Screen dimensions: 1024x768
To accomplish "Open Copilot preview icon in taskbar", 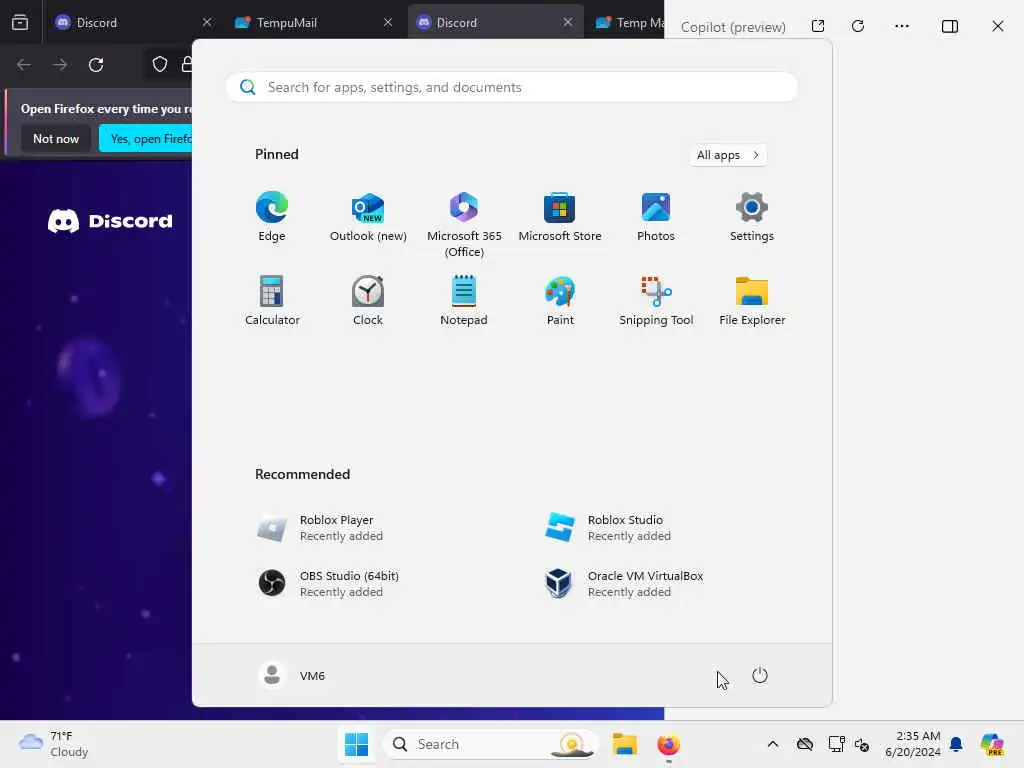I will pos(992,744).
